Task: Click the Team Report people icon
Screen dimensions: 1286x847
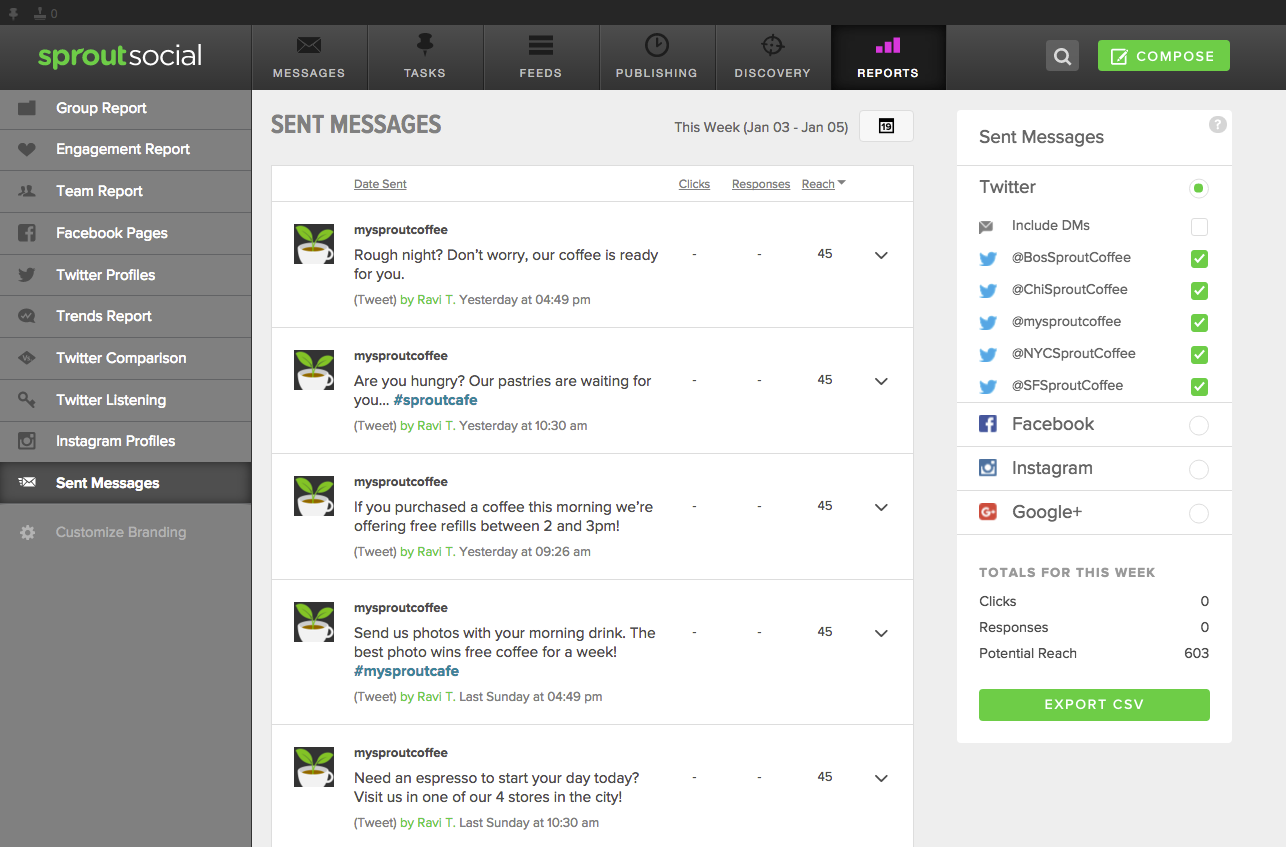Action: click(x=27, y=191)
